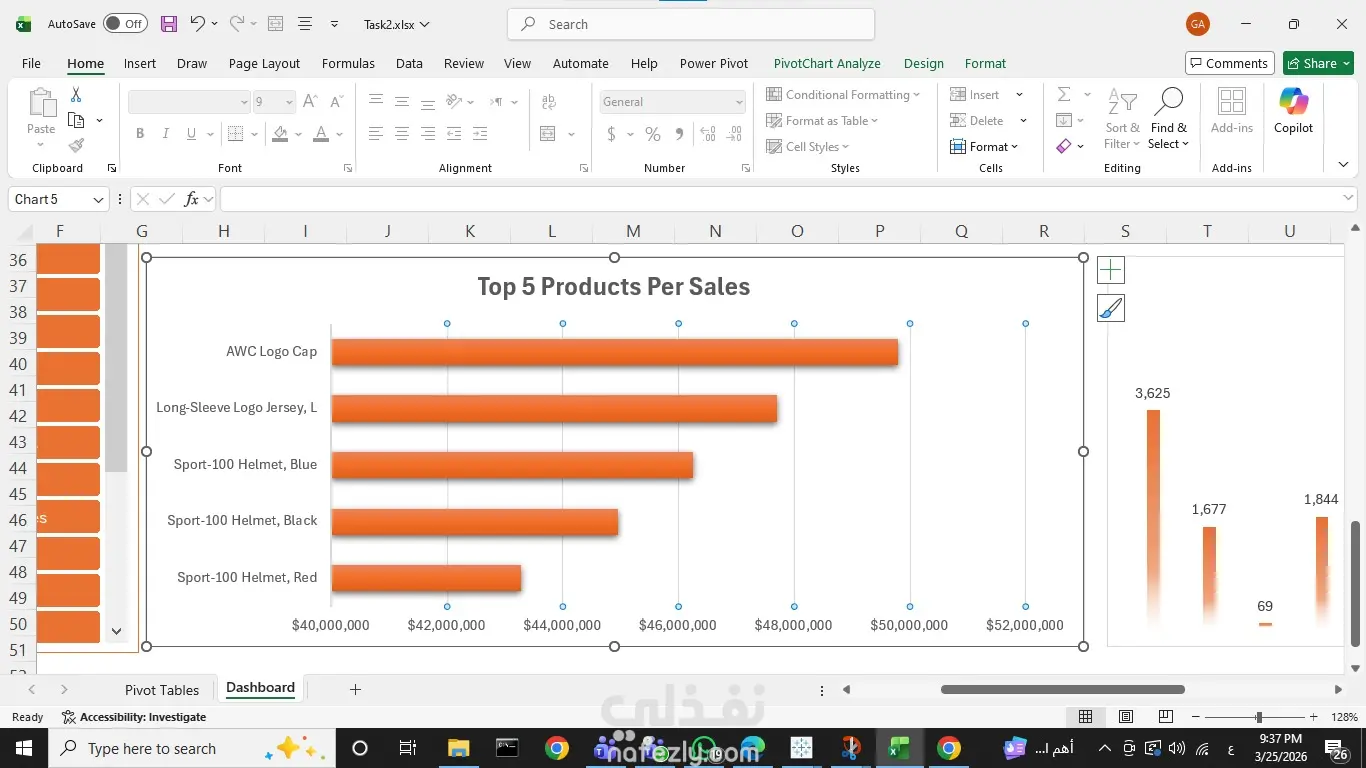Open the Chart Styles paintbrush button
The width and height of the screenshot is (1366, 768).
pyautogui.click(x=1111, y=309)
